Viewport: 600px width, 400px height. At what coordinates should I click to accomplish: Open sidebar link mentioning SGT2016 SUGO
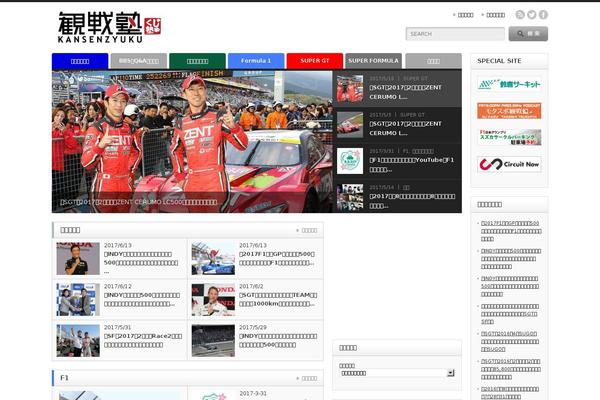coord(510,341)
